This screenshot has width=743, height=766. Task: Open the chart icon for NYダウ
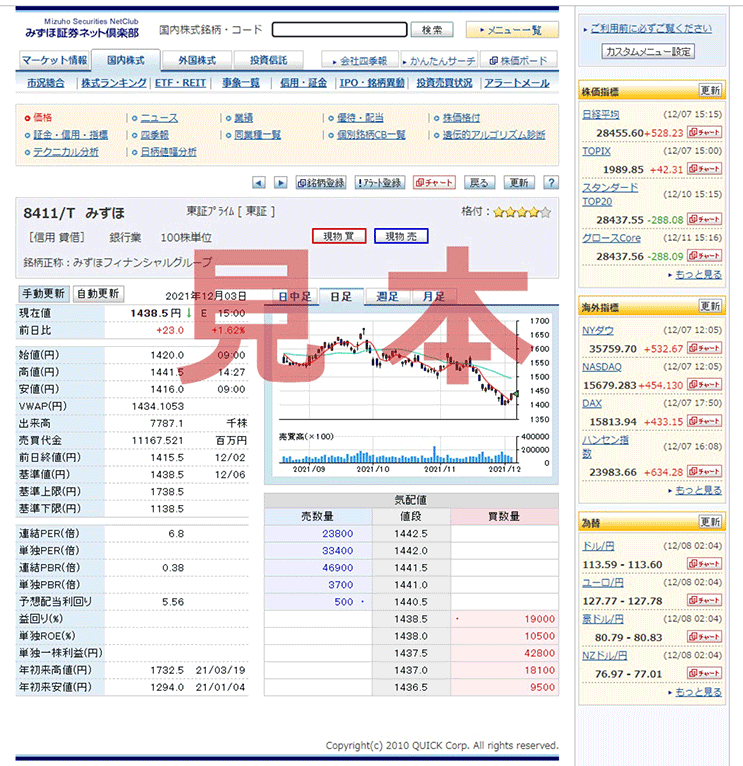tap(704, 348)
